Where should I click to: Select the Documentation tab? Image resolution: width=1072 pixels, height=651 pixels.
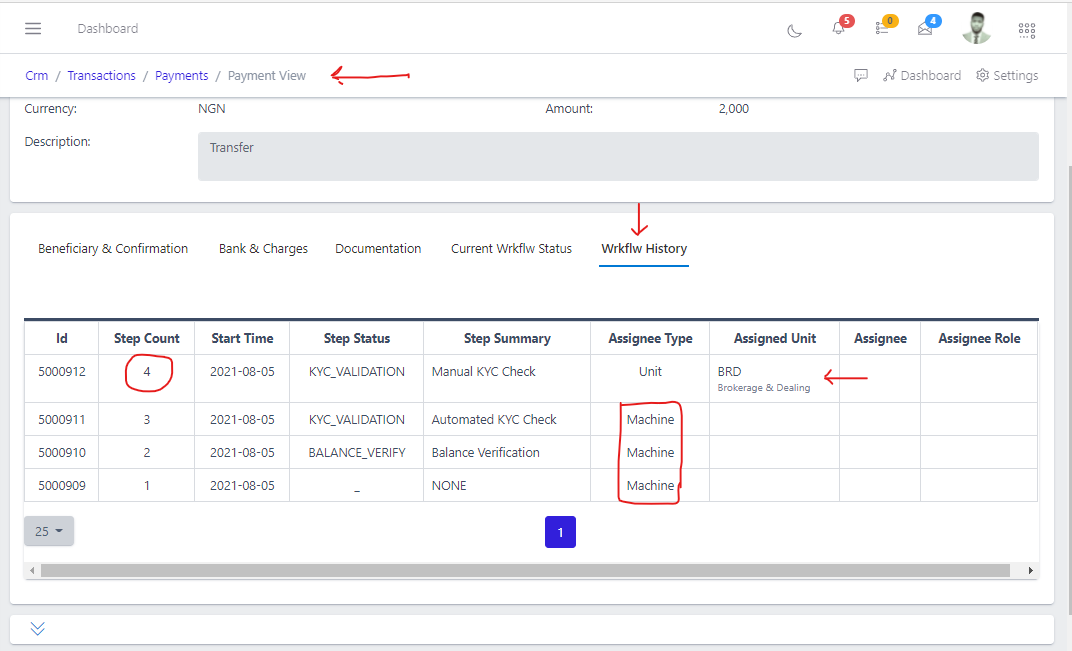coord(378,248)
